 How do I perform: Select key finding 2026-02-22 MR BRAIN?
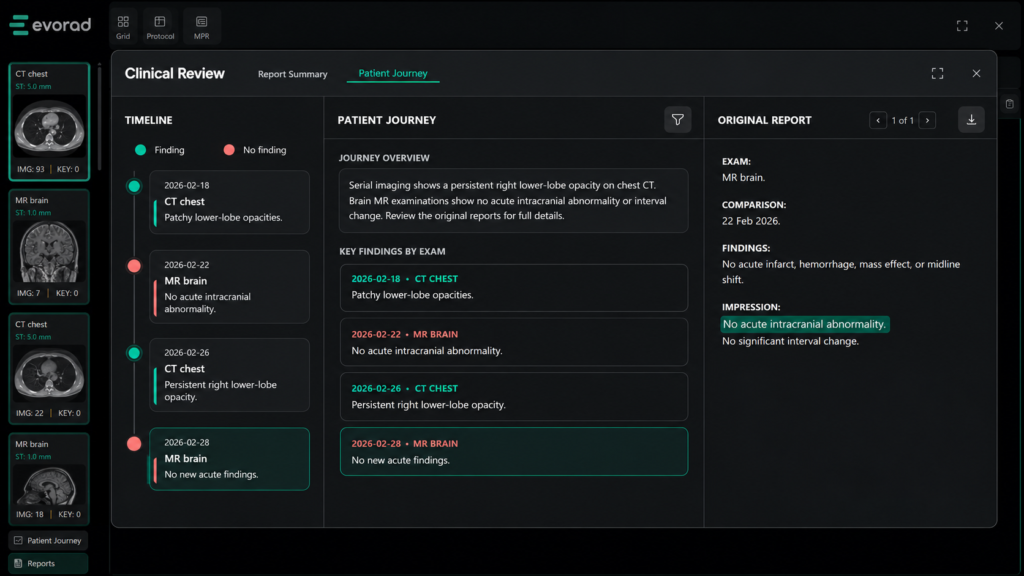click(x=514, y=342)
